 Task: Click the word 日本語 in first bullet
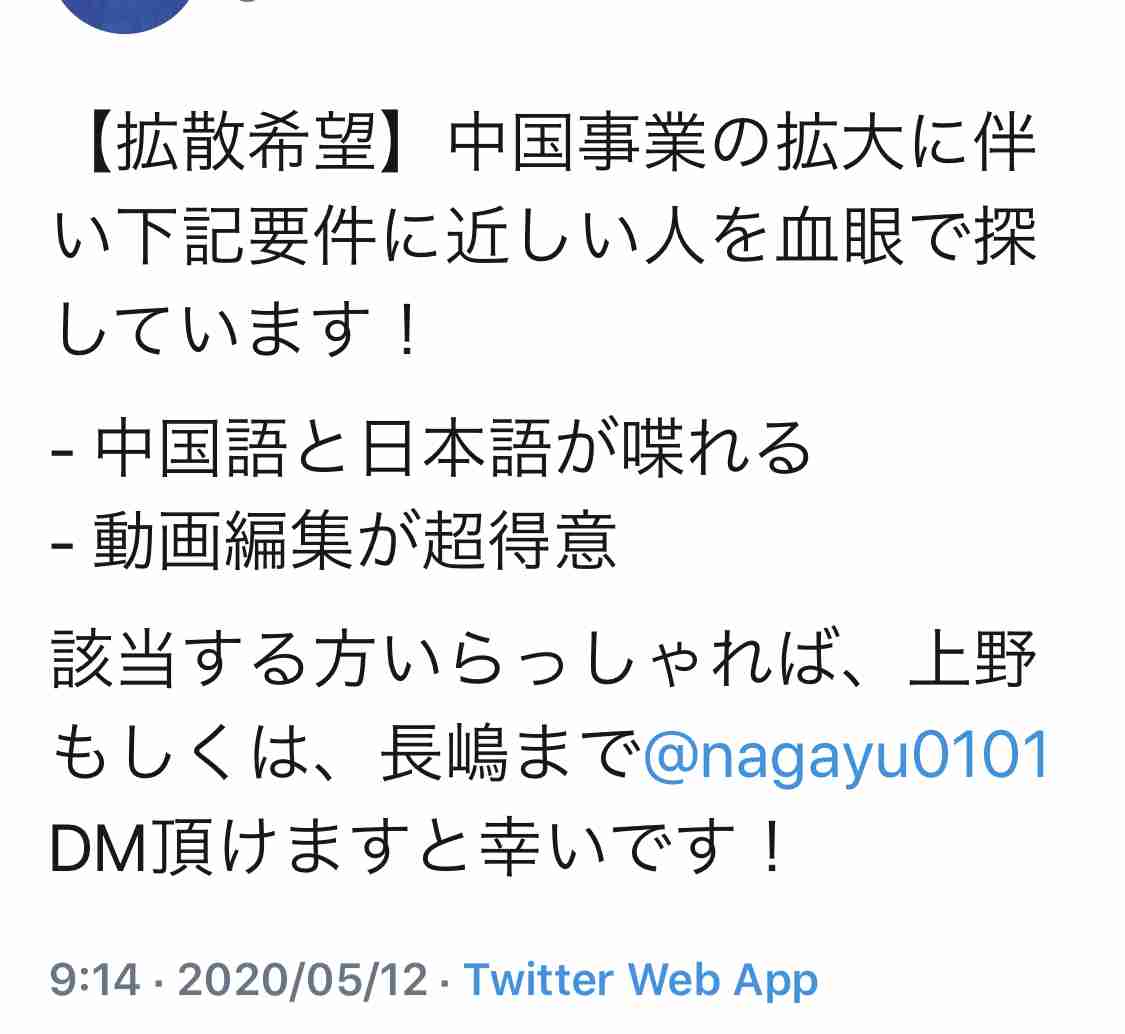[x=455, y=448]
